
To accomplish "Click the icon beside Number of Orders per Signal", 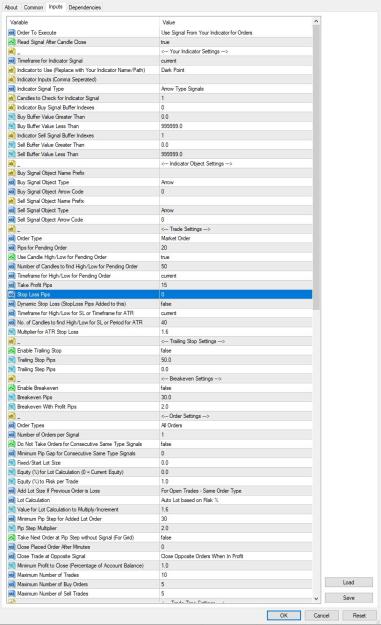I will click(x=12, y=434).
